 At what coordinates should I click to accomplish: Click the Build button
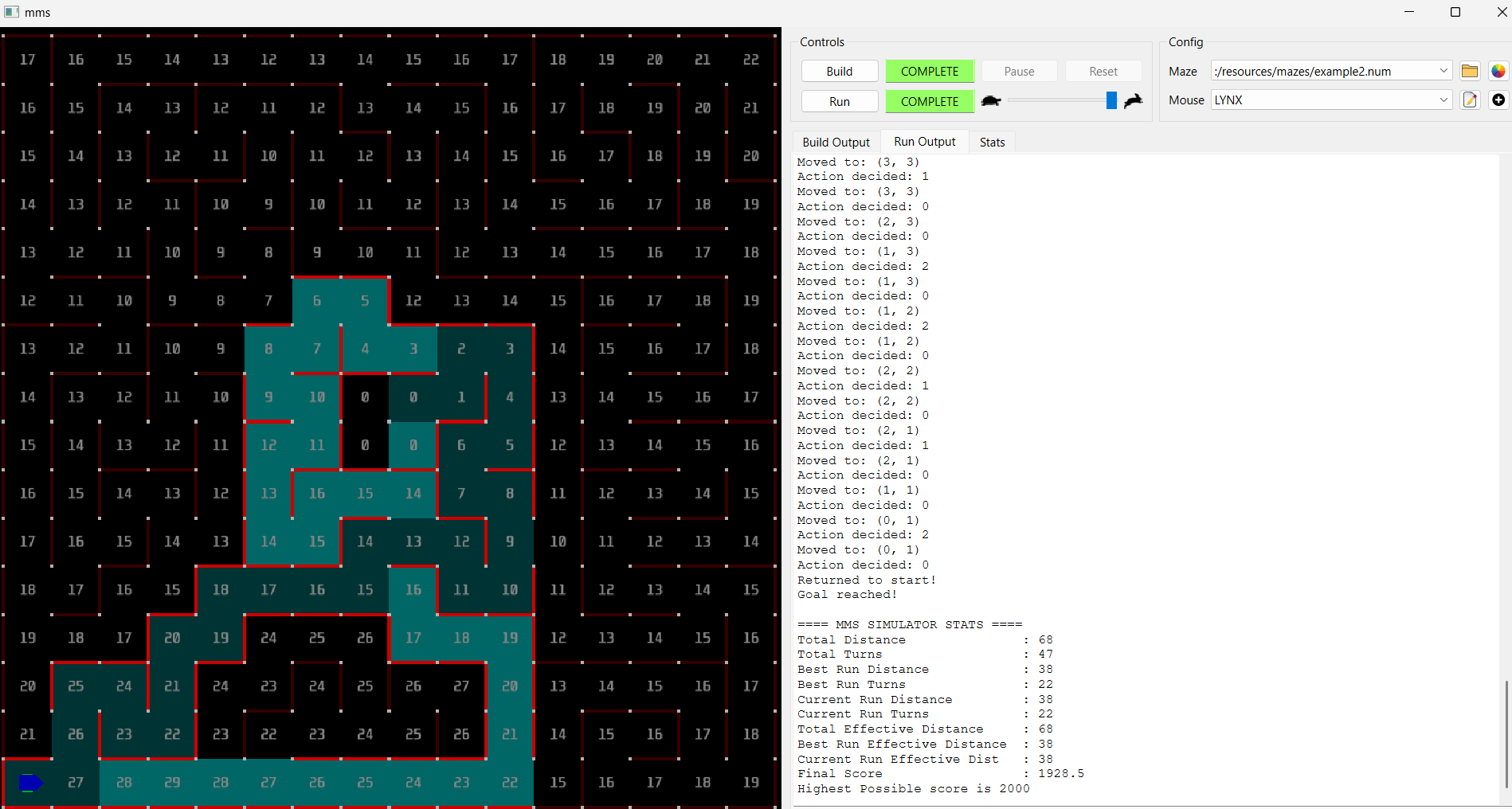[840, 71]
